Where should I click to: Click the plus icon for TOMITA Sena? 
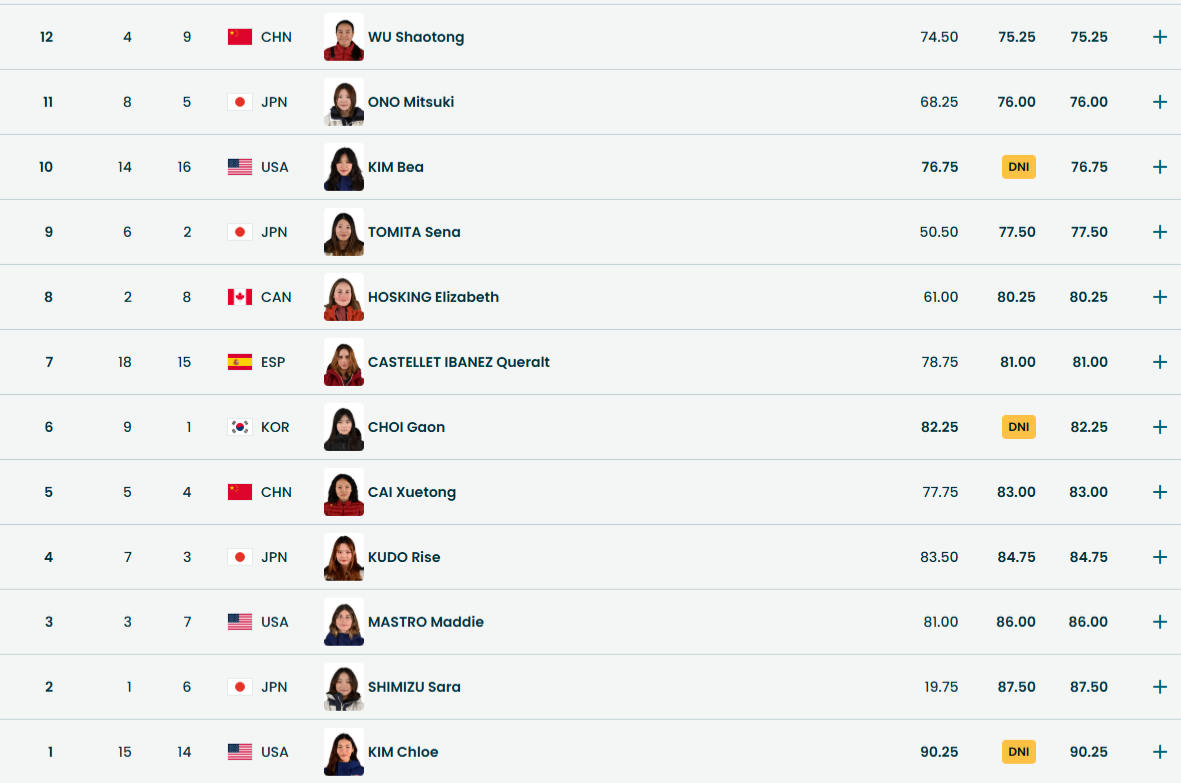(1160, 232)
